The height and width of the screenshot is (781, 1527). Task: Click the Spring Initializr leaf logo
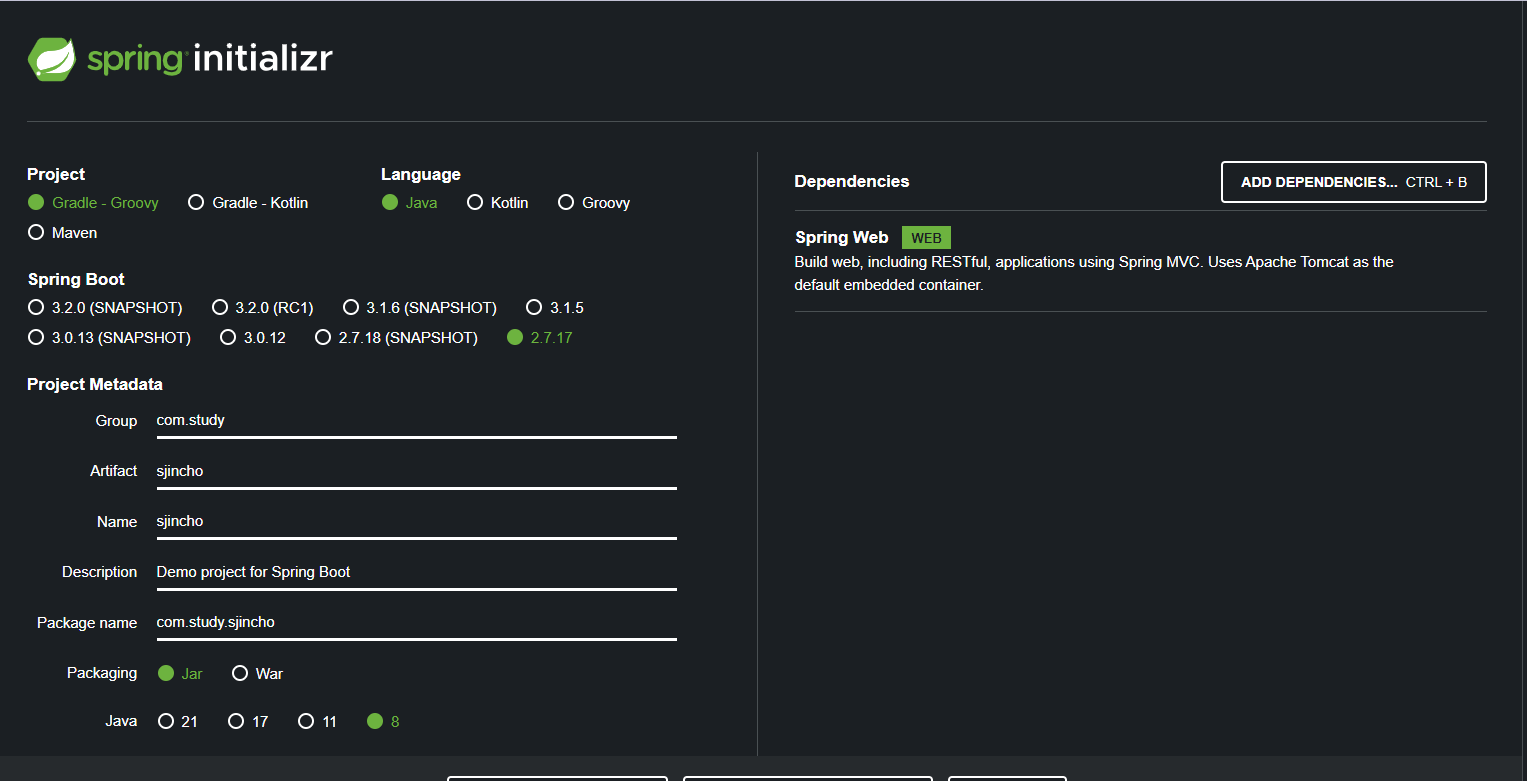click(x=52, y=59)
